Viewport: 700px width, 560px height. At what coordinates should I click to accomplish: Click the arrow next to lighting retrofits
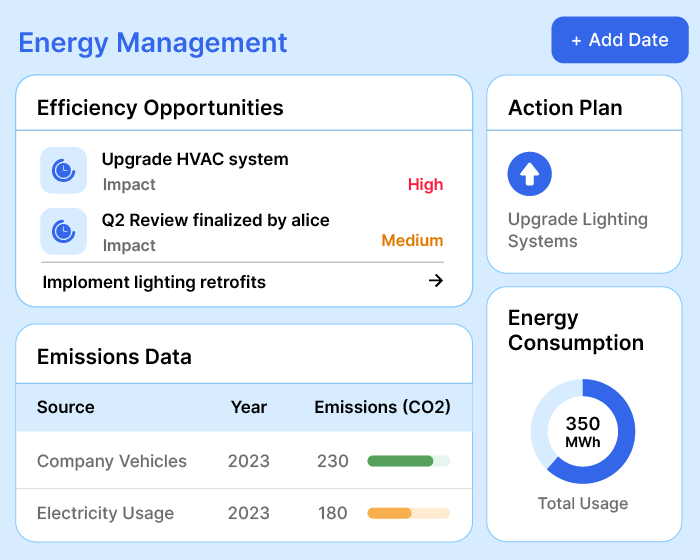435,281
